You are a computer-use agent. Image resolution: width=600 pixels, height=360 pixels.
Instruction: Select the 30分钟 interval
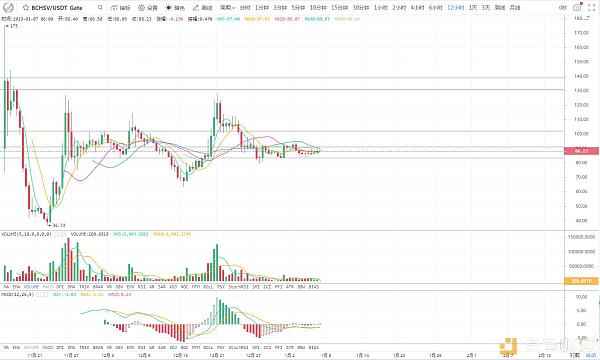tap(361, 7)
